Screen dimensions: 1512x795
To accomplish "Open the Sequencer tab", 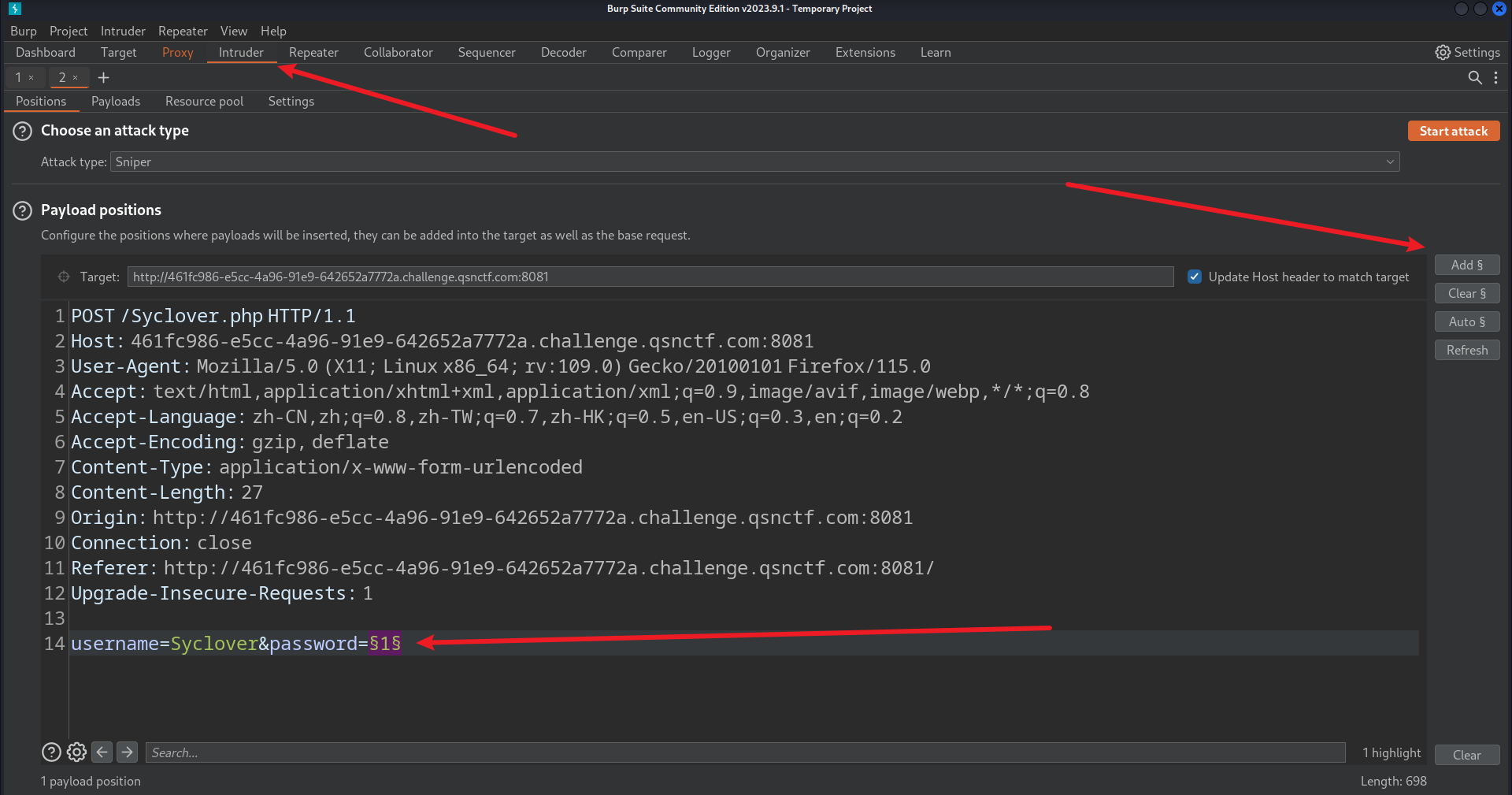I will tap(487, 52).
